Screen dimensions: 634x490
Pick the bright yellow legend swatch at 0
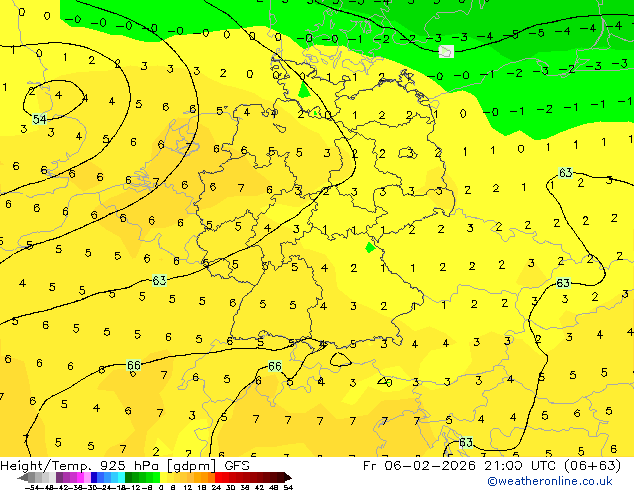click(x=164, y=478)
